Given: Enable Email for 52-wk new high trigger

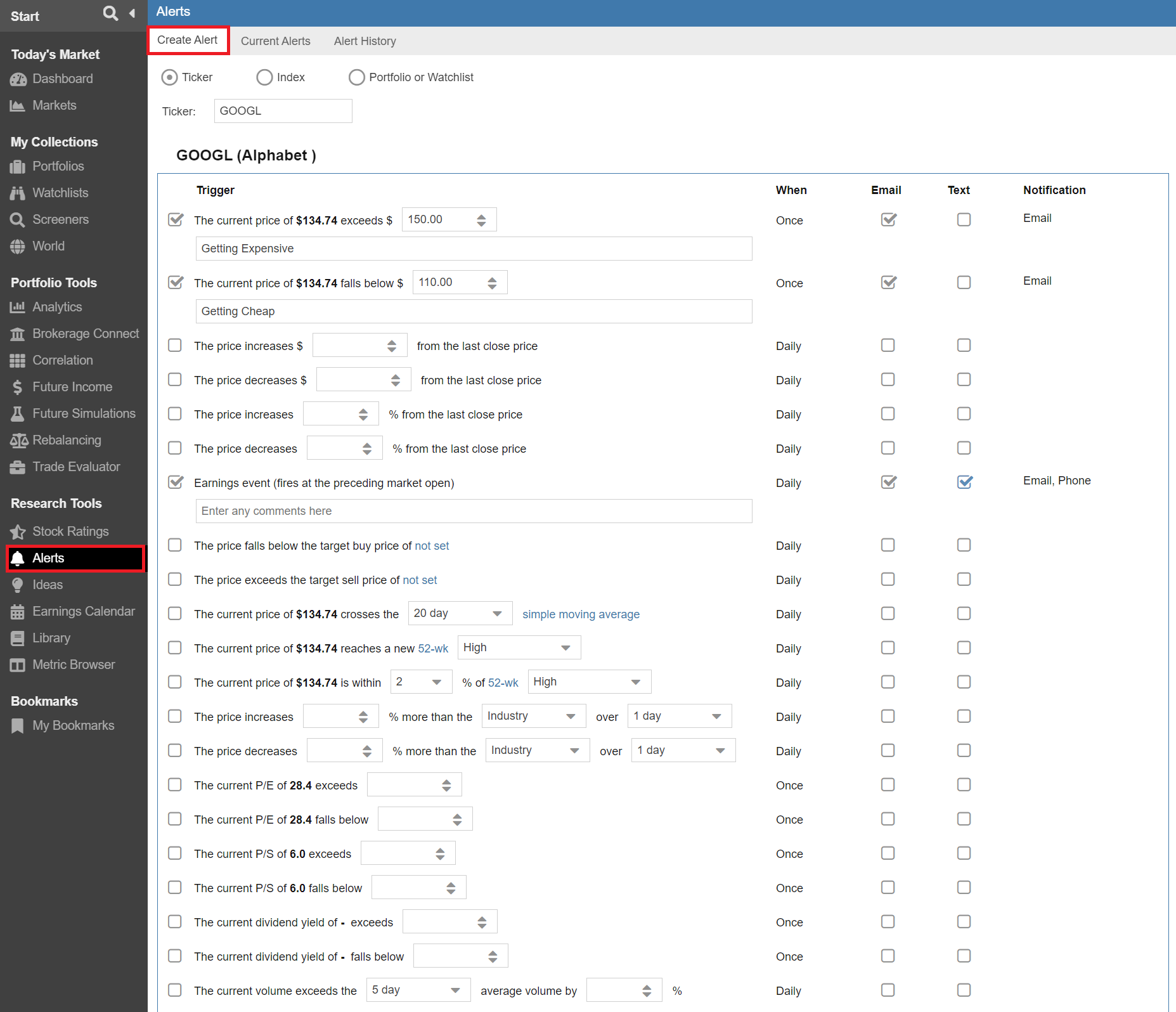Looking at the screenshot, I should pos(888,647).
